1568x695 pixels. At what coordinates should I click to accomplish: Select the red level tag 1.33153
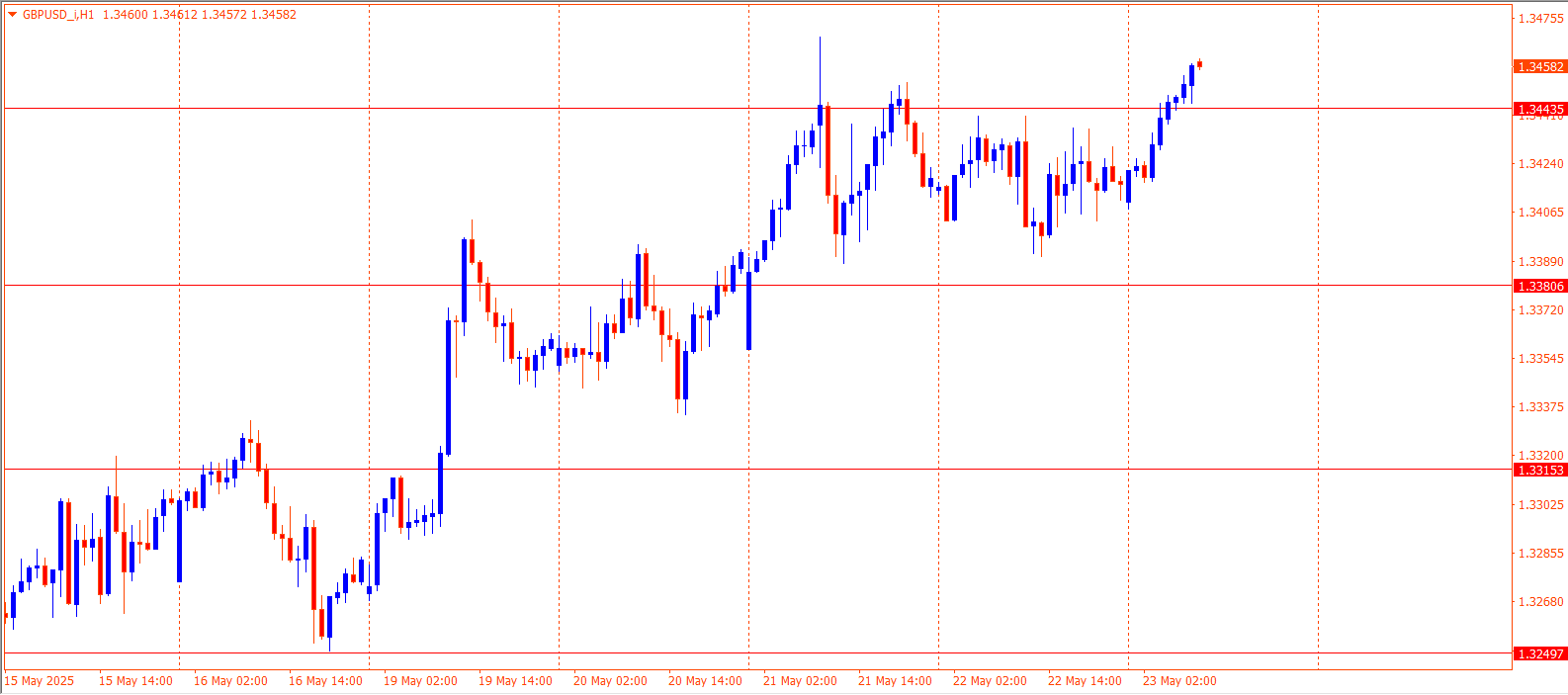(1540, 470)
